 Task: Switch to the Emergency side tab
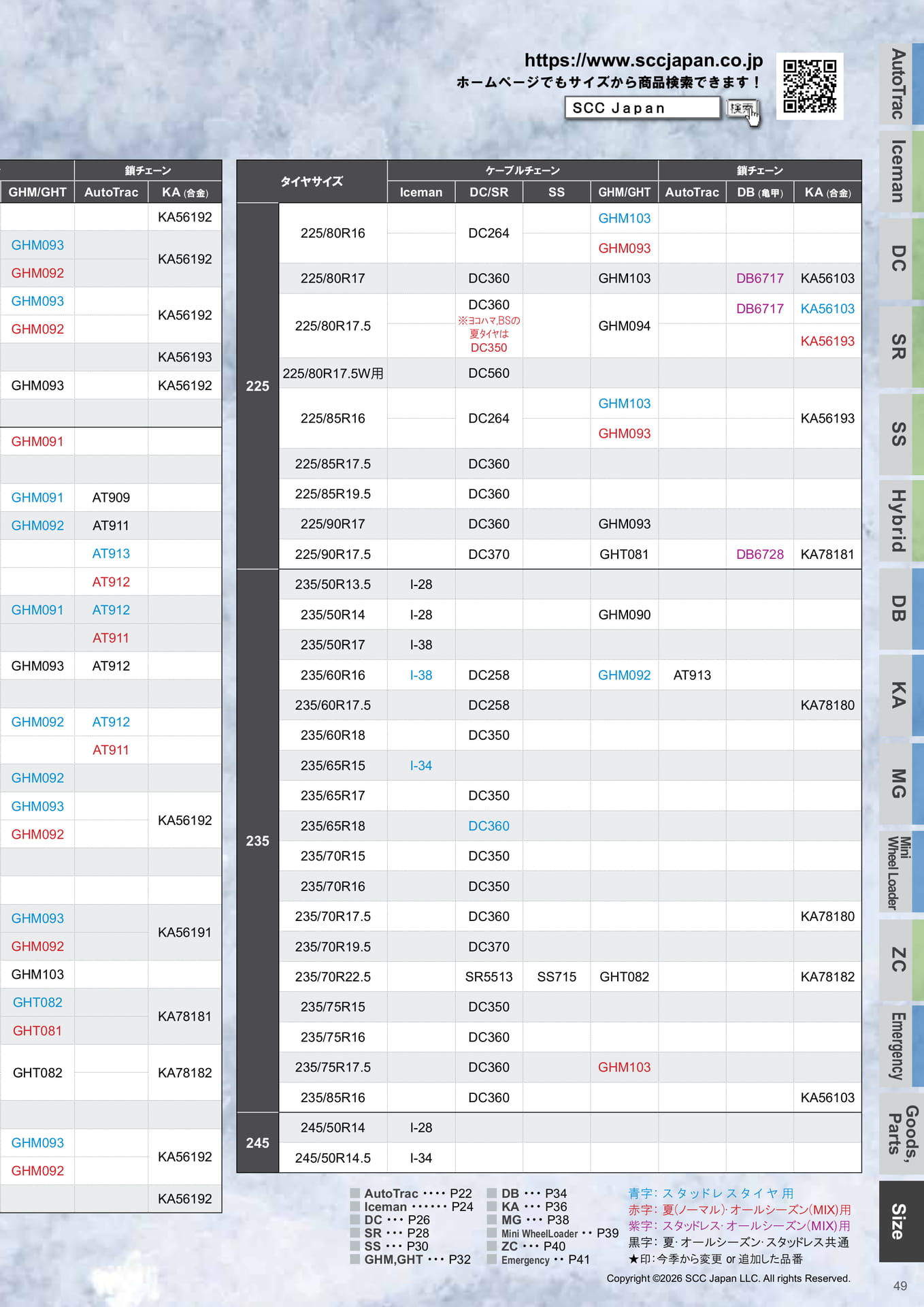(900, 1046)
